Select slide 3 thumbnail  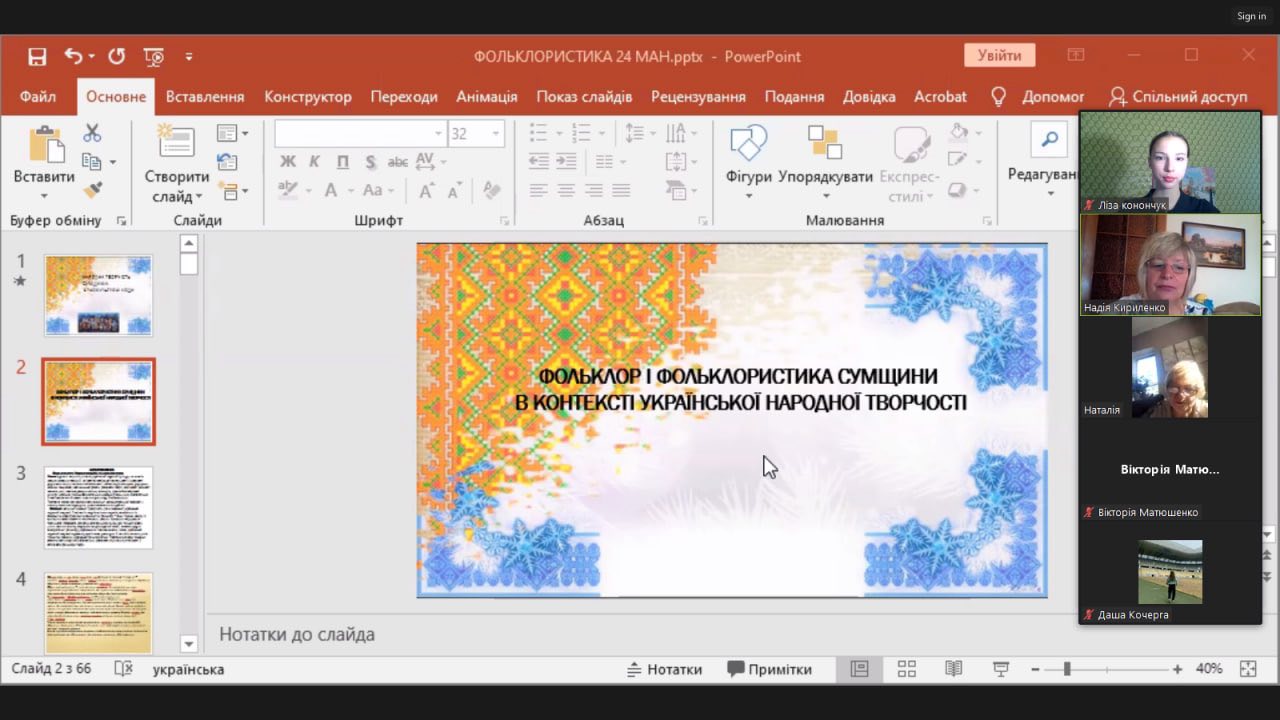pyautogui.click(x=98, y=507)
